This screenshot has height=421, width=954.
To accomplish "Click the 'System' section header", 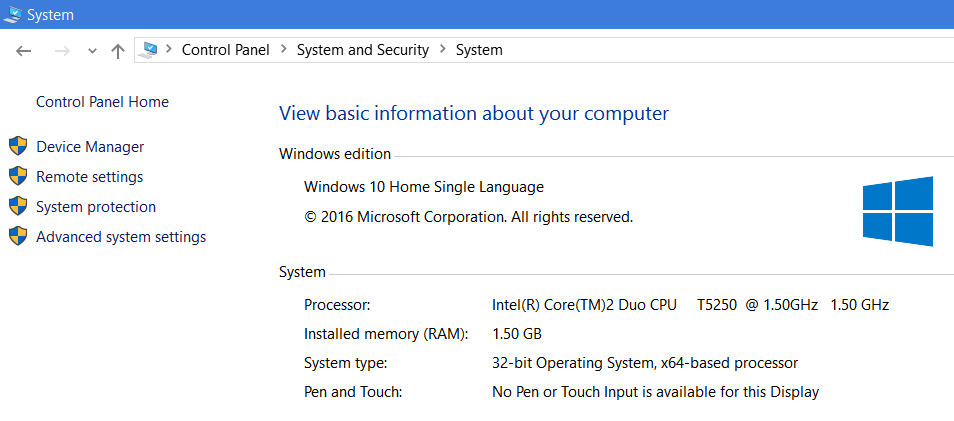I will click(x=302, y=272).
